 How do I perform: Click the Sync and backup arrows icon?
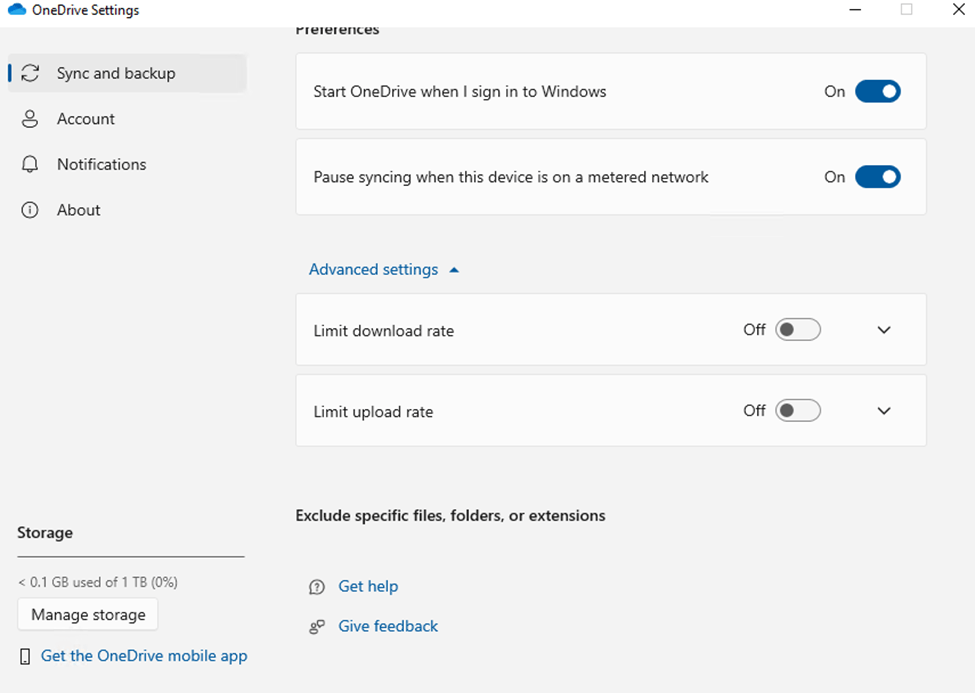pyautogui.click(x=30, y=73)
